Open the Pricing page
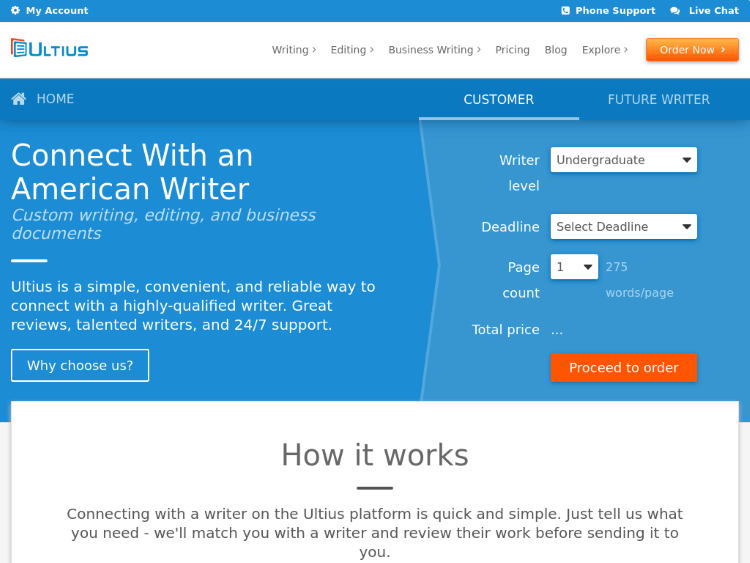The width and height of the screenshot is (750, 563). coord(512,50)
